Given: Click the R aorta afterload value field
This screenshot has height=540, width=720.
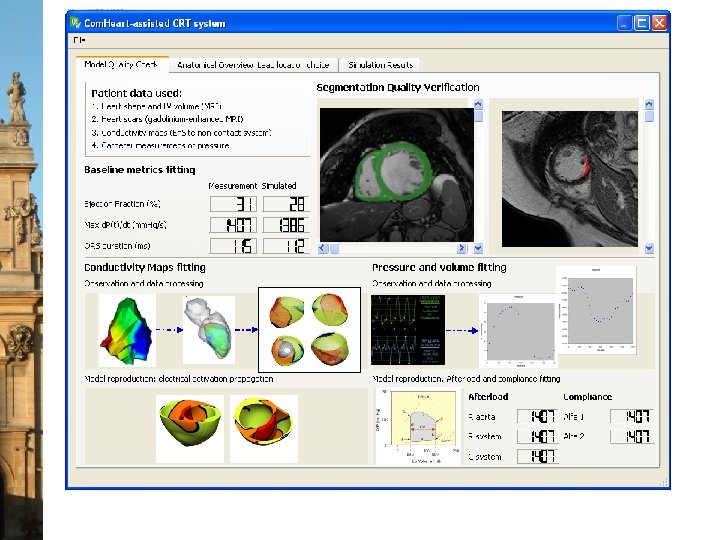Looking at the screenshot, I should (538, 416).
